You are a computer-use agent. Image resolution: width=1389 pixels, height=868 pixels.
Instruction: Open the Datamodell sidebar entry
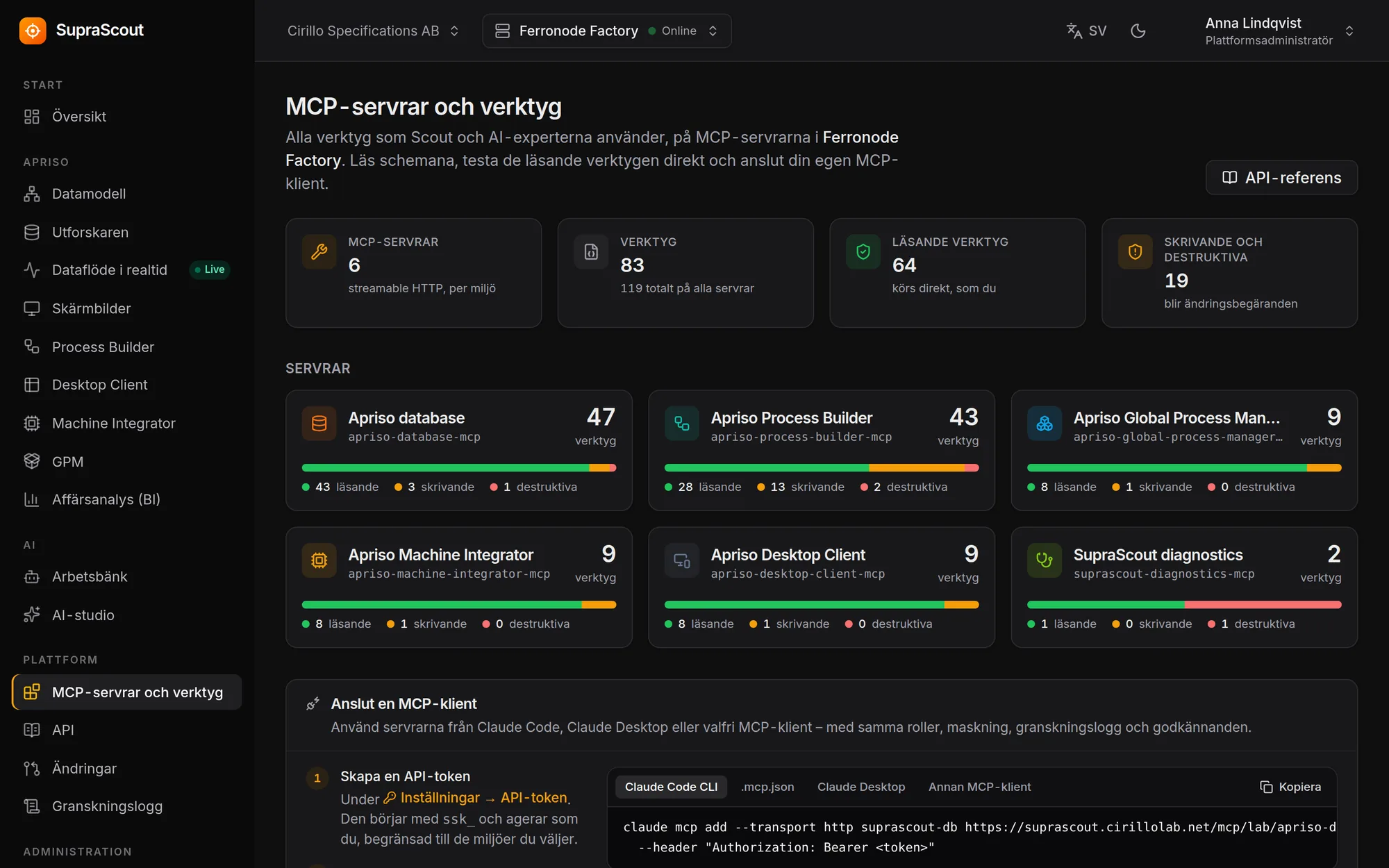126,194
